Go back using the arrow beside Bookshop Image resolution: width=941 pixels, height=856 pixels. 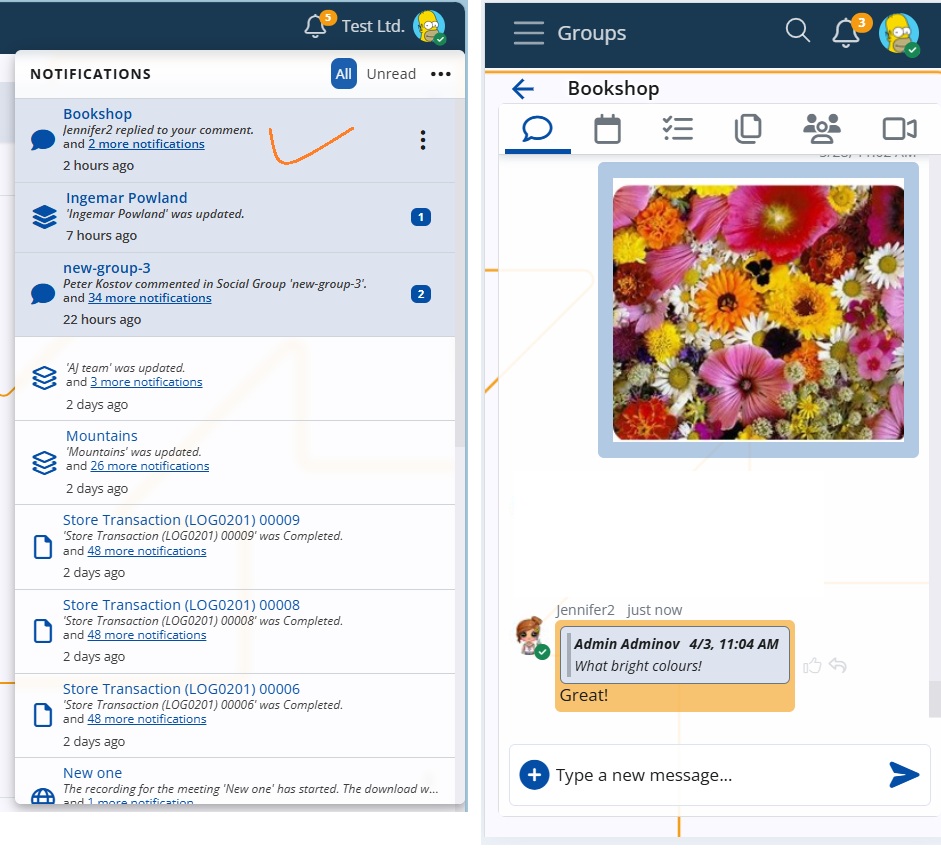[523, 89]
